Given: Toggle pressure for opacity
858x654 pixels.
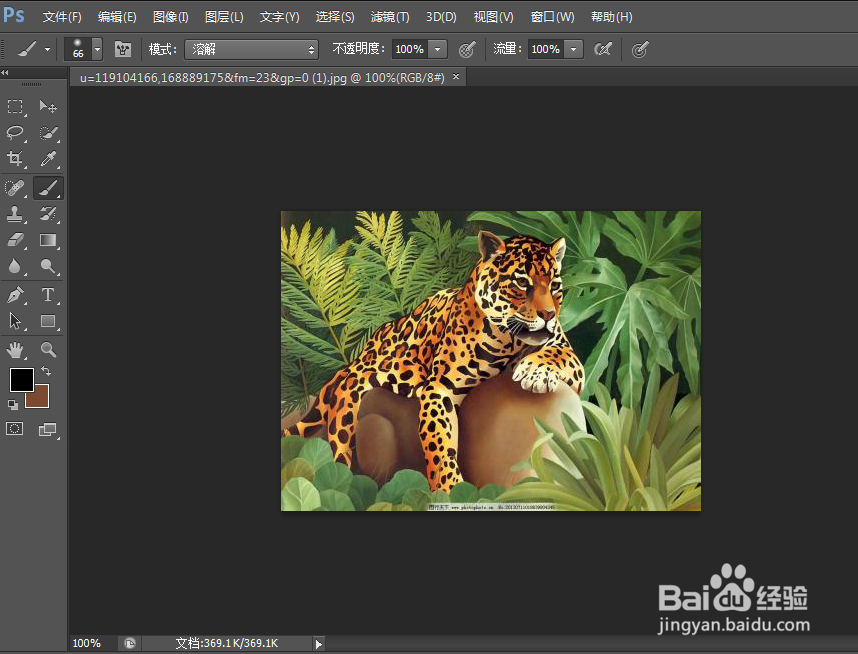Looking at the screenshot, I should (466, 50).
